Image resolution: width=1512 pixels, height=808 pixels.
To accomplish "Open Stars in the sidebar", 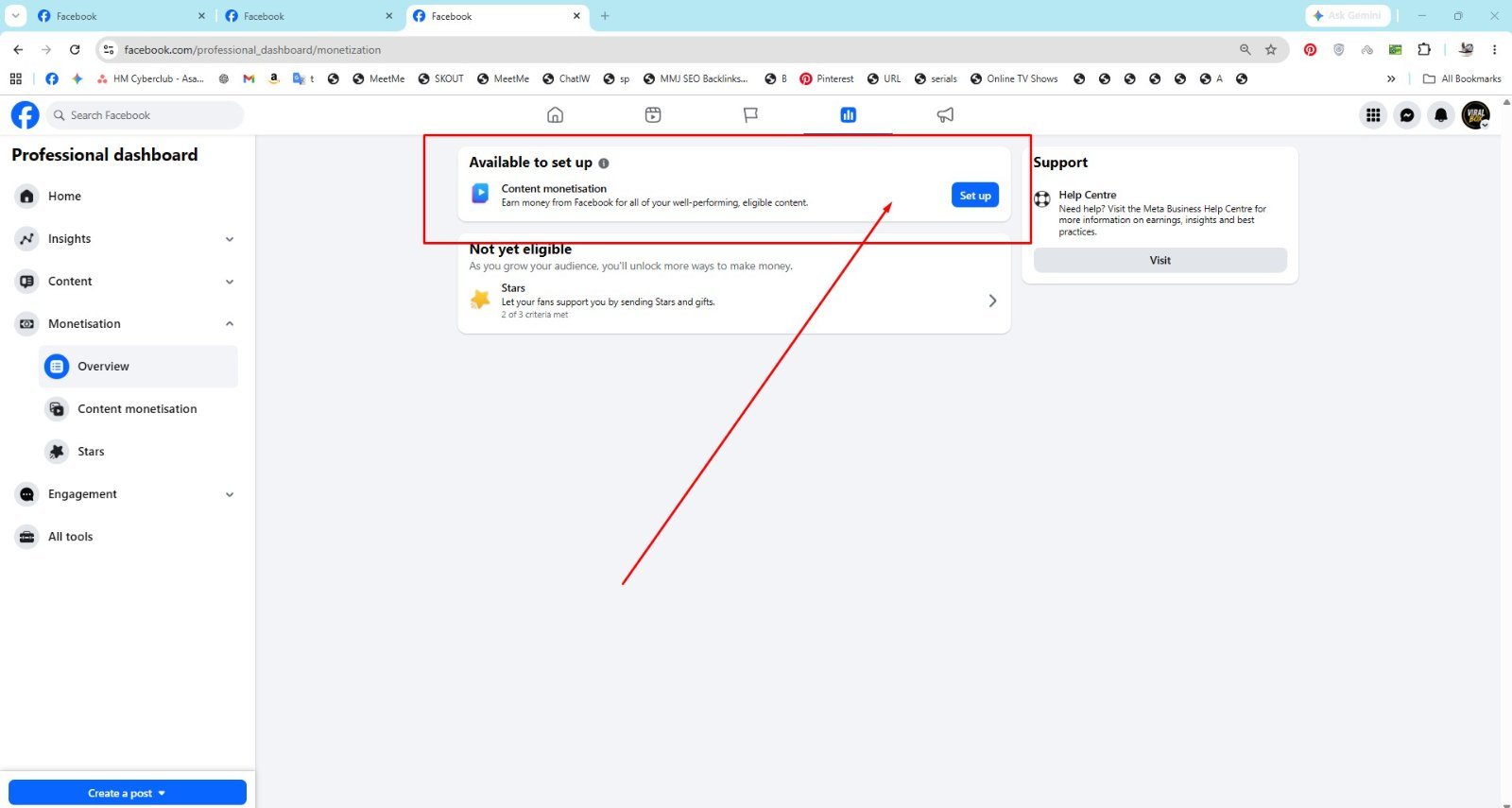I will point(138,452).
